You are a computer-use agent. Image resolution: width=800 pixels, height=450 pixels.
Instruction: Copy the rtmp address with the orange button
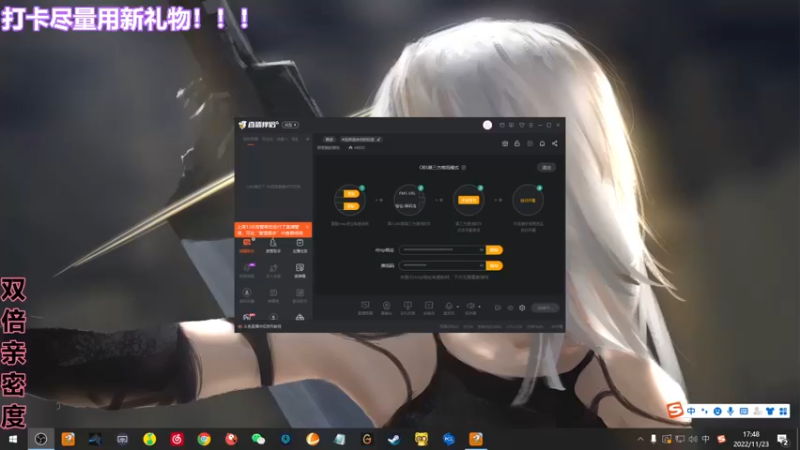(494, 250)
